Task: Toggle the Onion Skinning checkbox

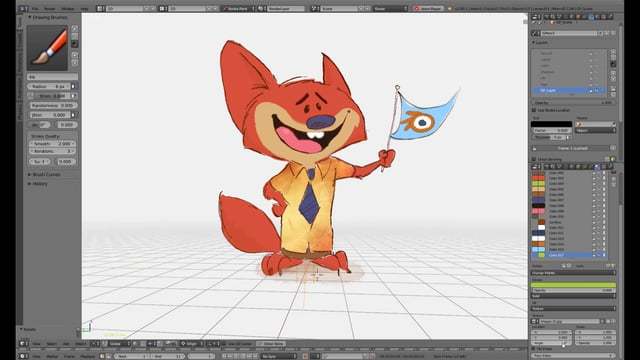Action: pos(534,159)
